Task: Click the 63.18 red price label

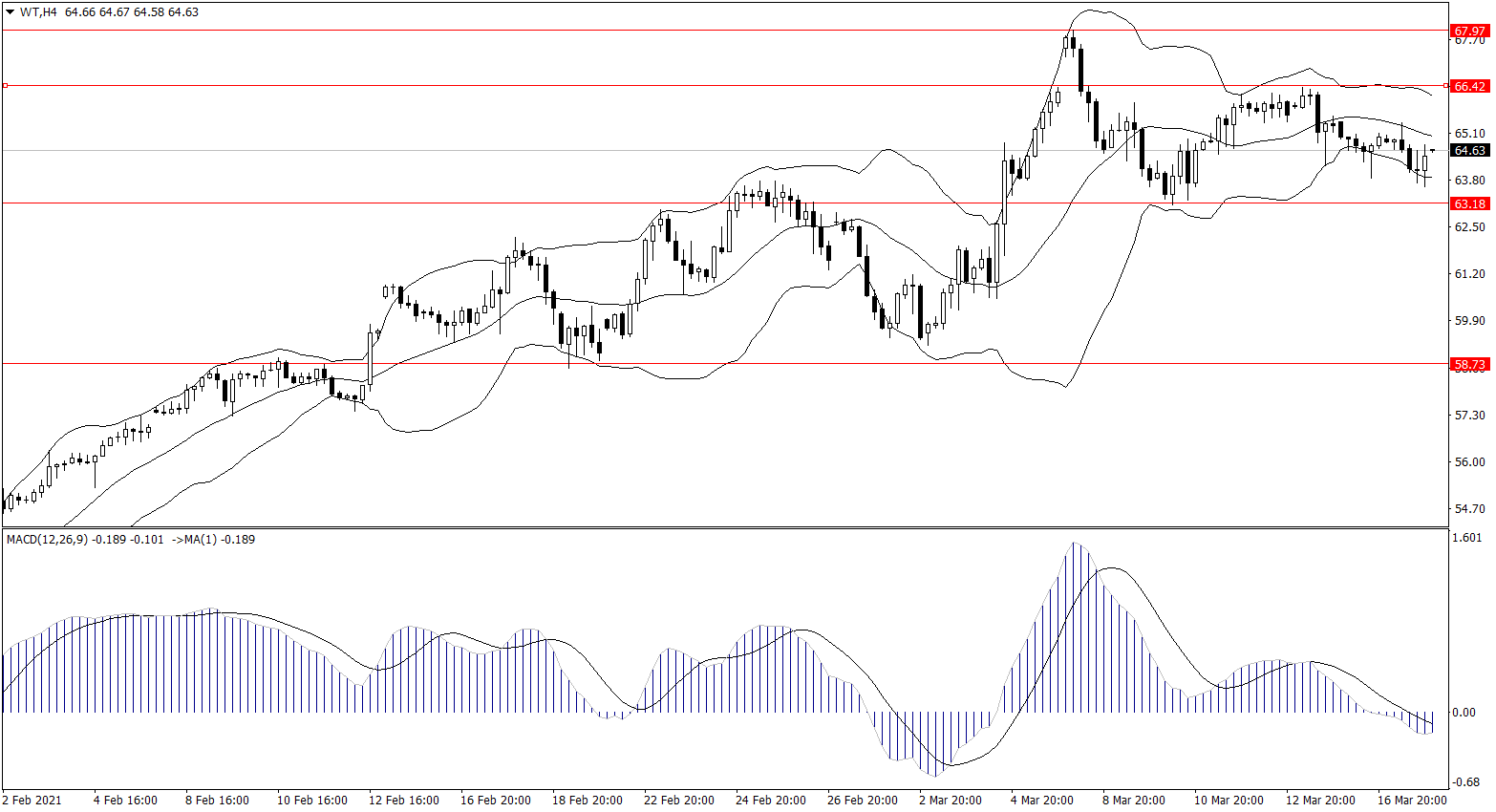Action: (1469, 203)
